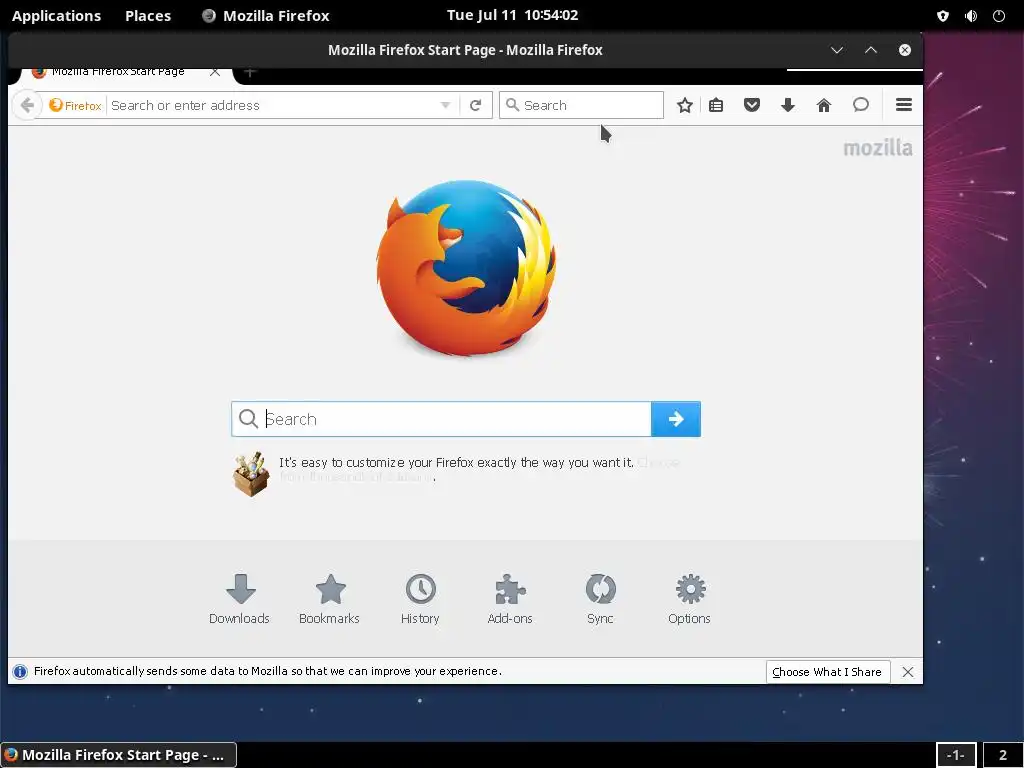Minimize the Firefox window via down chevron

pos(837,50)
